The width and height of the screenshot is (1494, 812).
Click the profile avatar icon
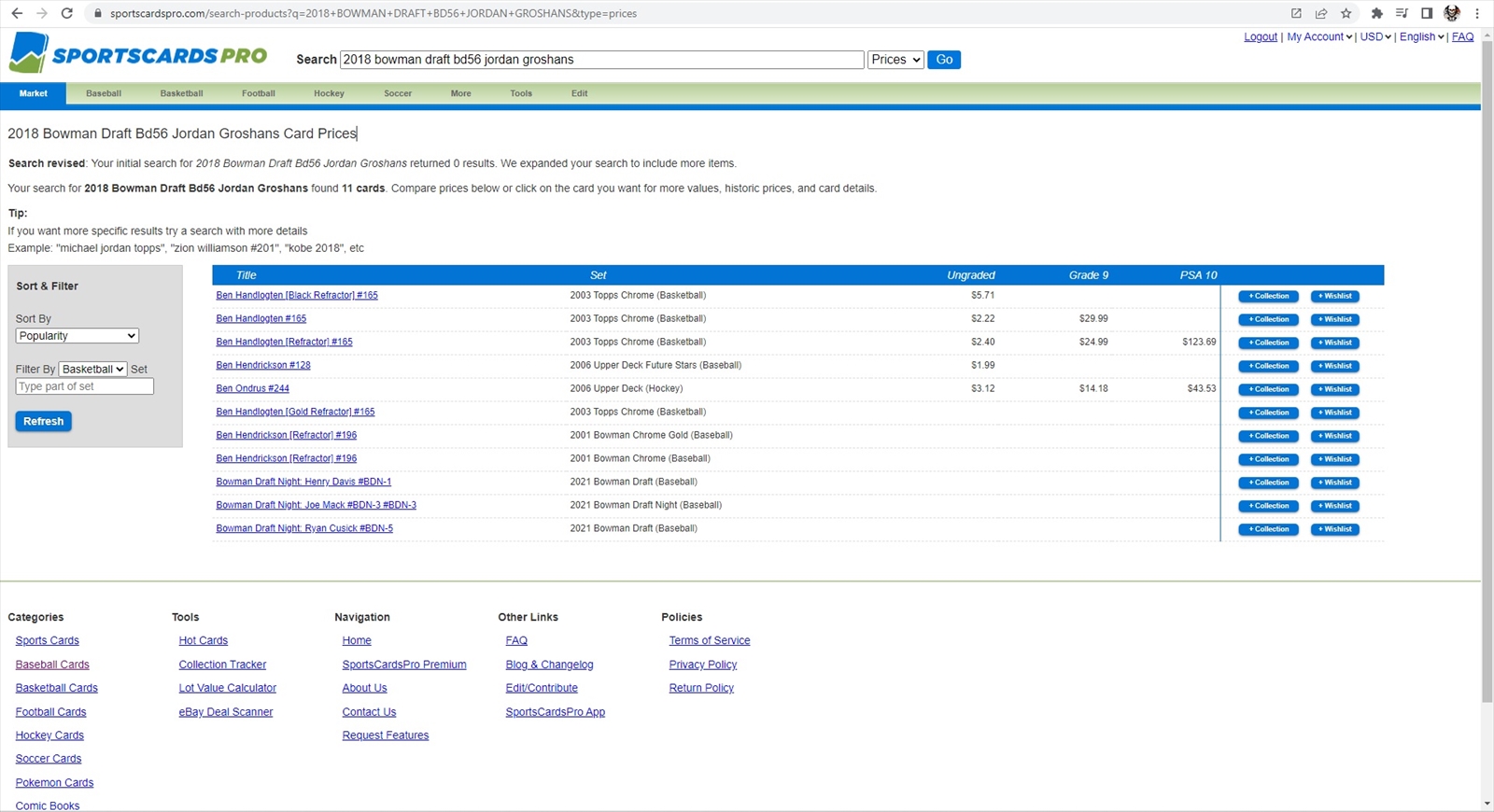pyautogui.click(x=1452, y=13)
